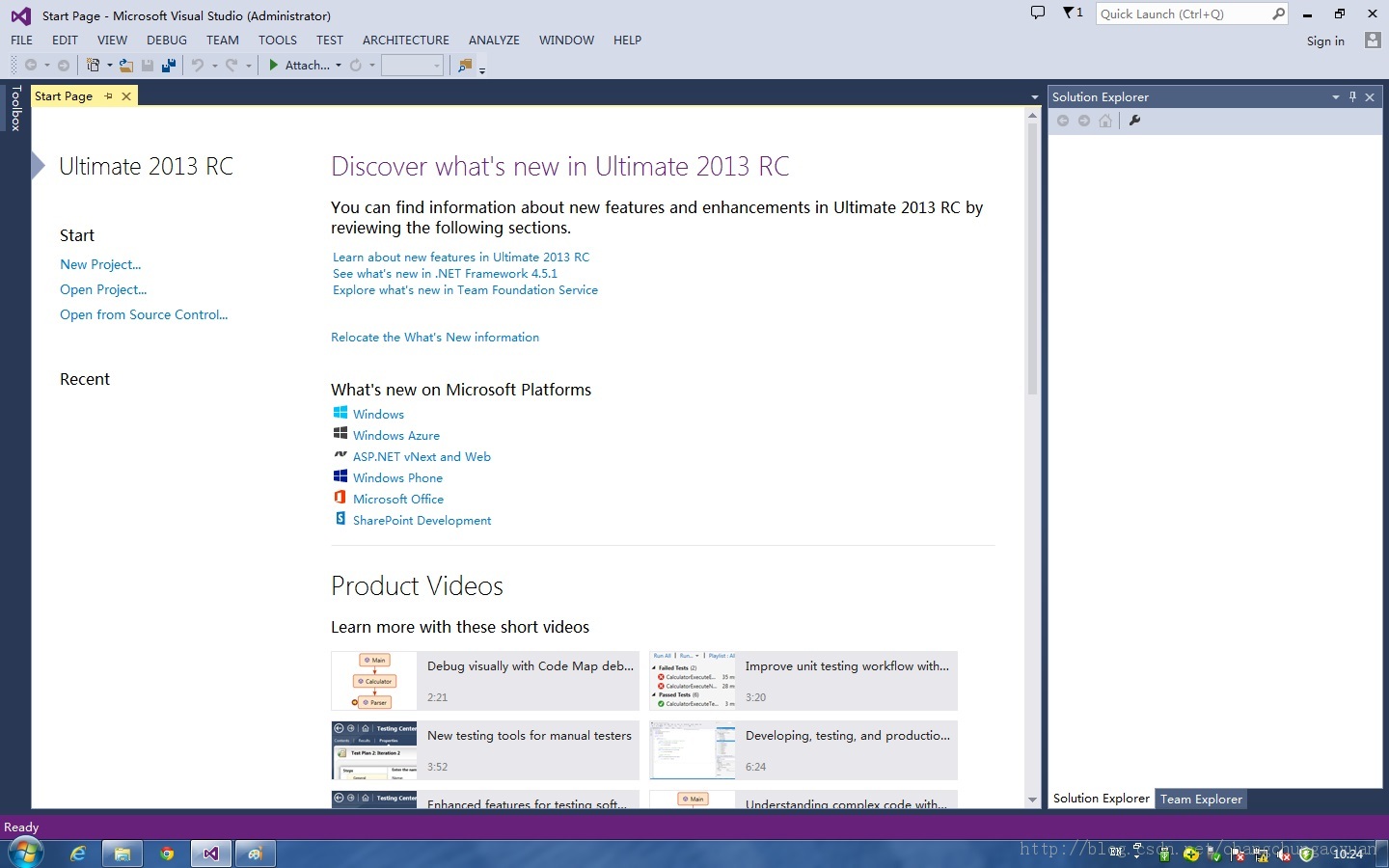Open New testing tools for manual testers video
Screen dimensions: 1389x868
point(485,750)
